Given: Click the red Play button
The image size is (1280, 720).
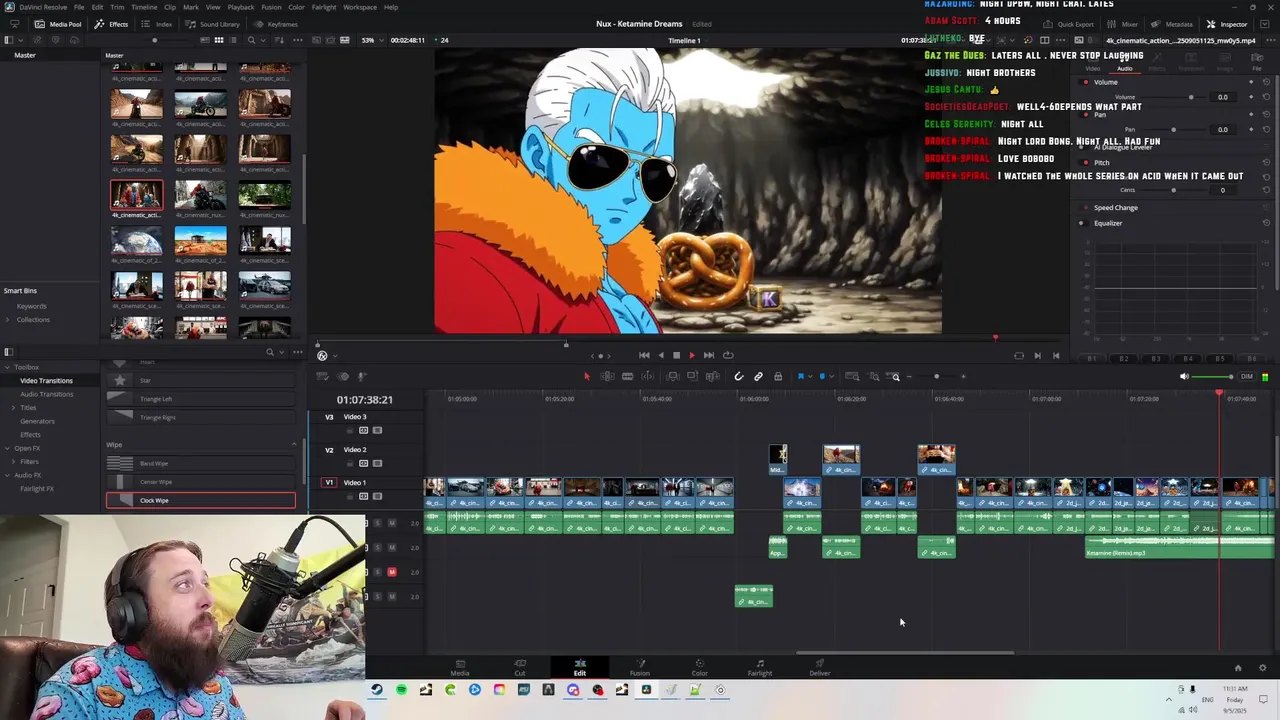Looking at the screenshot, I should 692,355.
